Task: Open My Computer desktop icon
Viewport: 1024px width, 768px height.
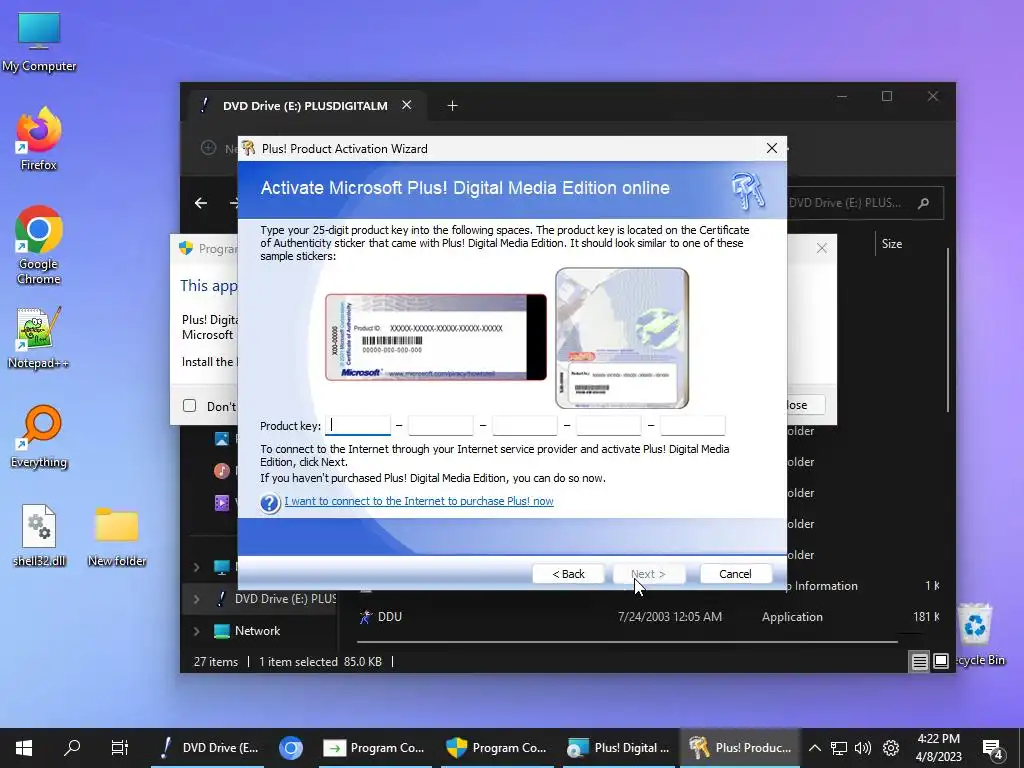Action: (x=39, y=41)
